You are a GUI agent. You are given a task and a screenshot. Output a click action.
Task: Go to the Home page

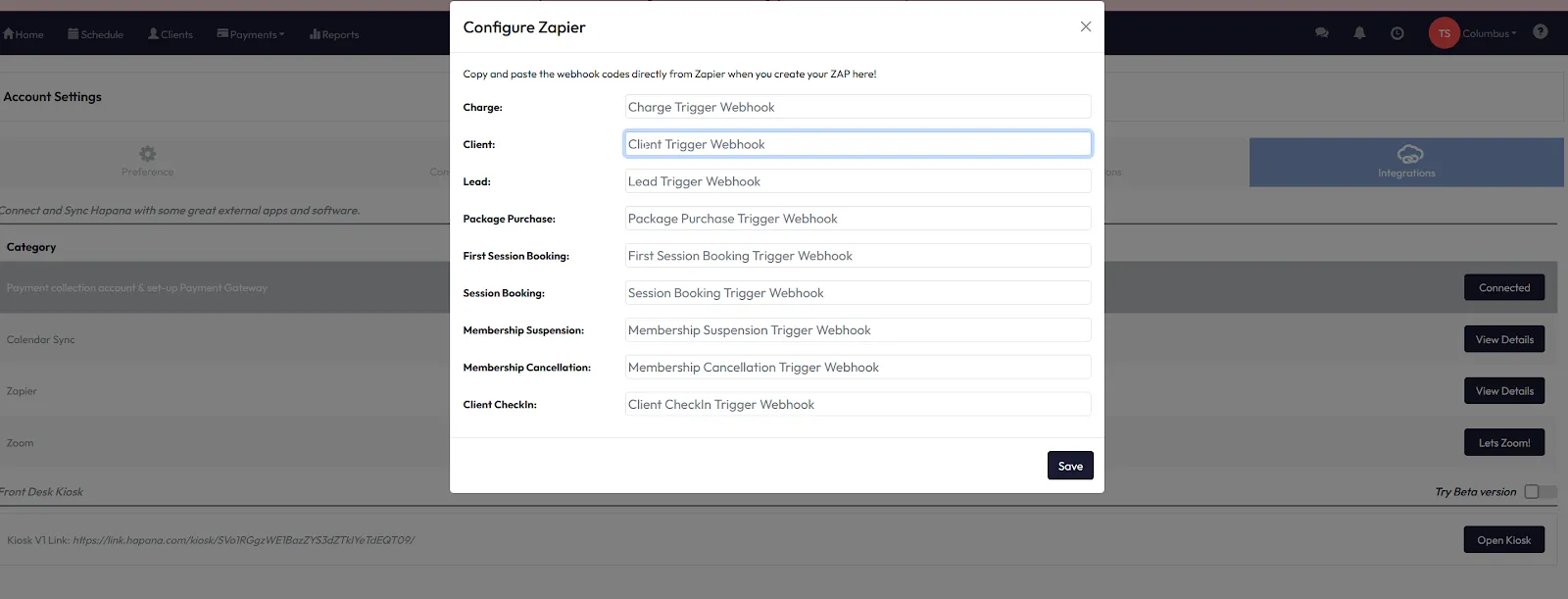(24, 34)
